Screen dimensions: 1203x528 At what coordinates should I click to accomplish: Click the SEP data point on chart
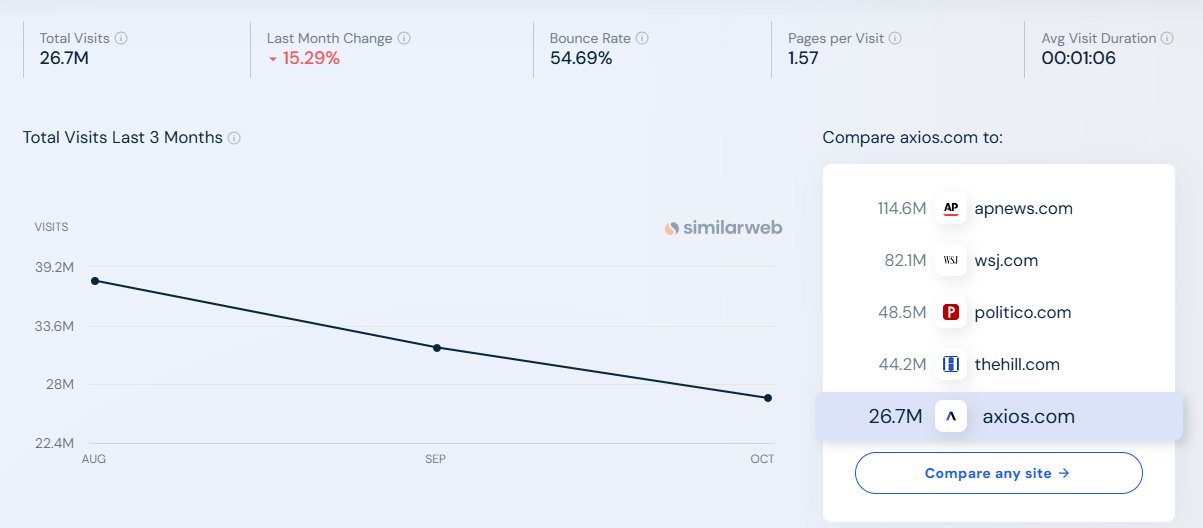point(437,348)
